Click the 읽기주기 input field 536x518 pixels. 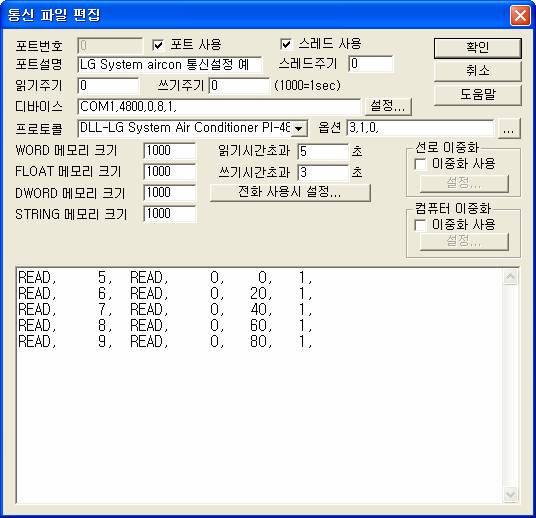(108, 86)
